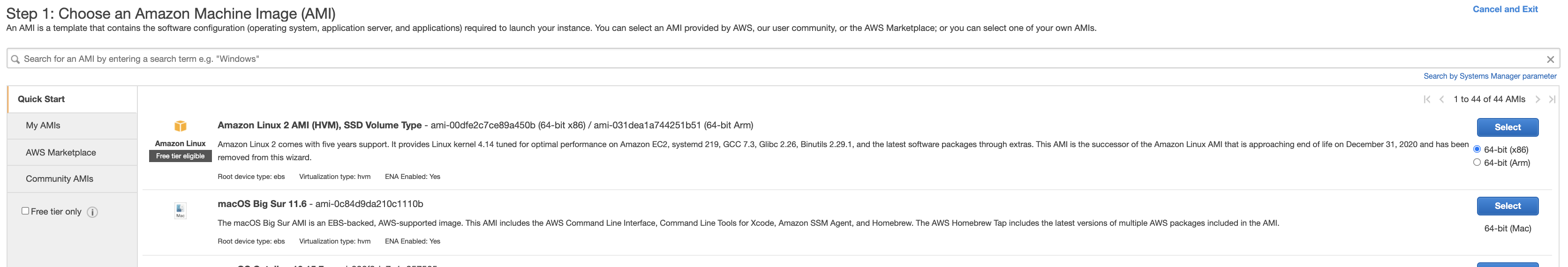Show the Community AMIs tab
This screenshot has height=267, width=1568.
coord(60,179)
